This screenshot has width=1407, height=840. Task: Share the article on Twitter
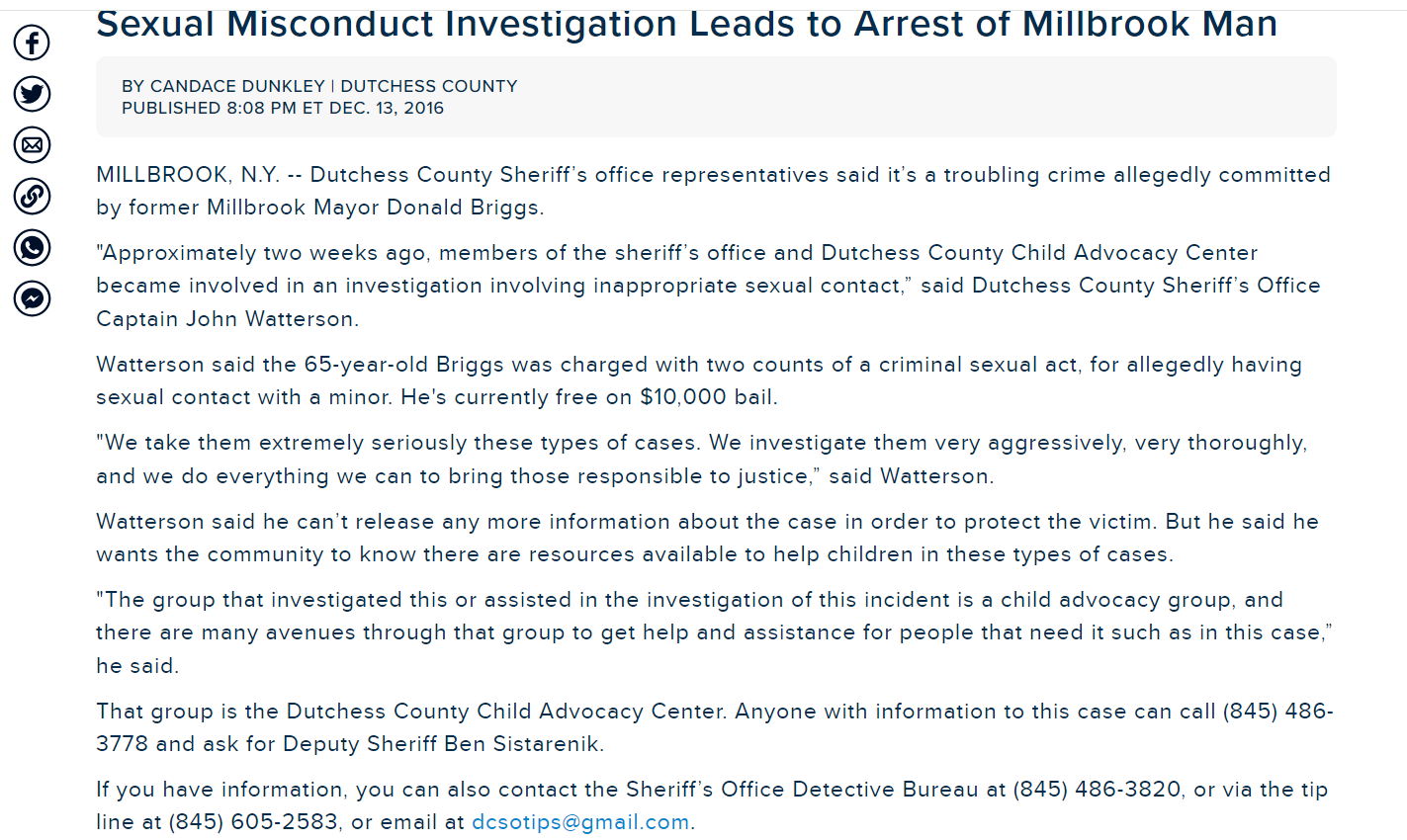(x=32, y=94)
